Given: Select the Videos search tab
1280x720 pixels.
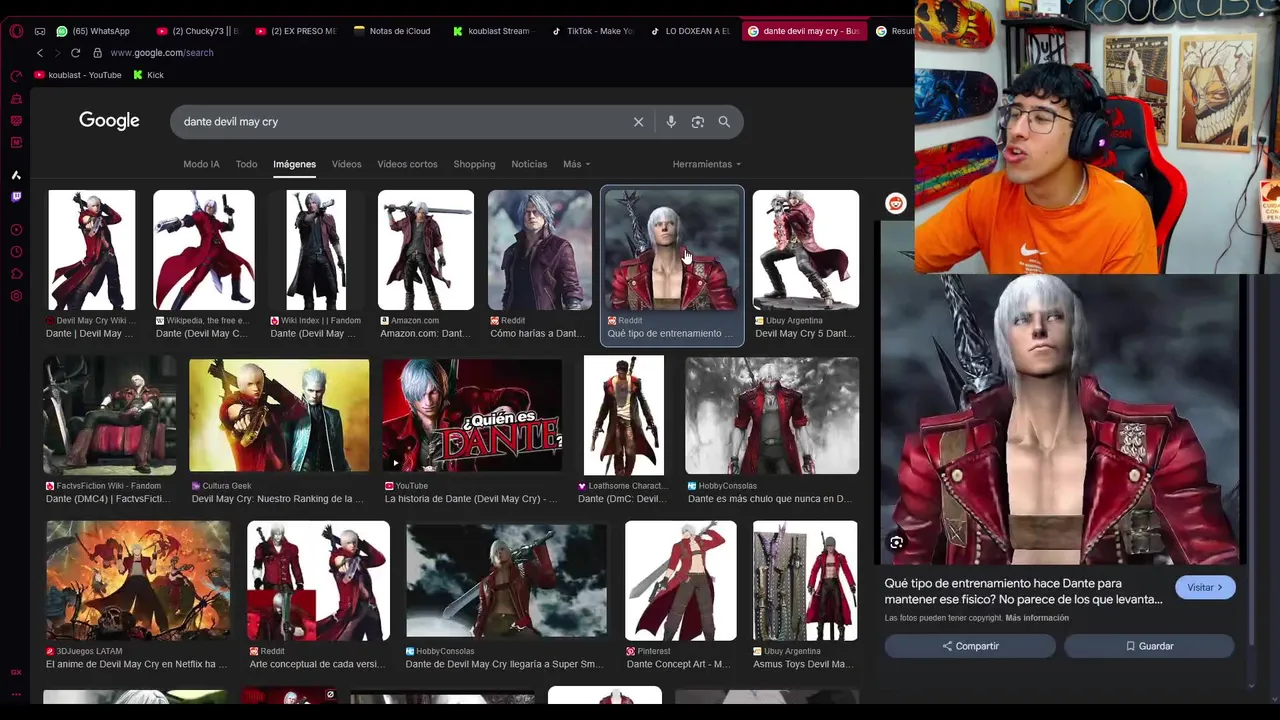Looking at the screenshot, I should click(346, 164).
